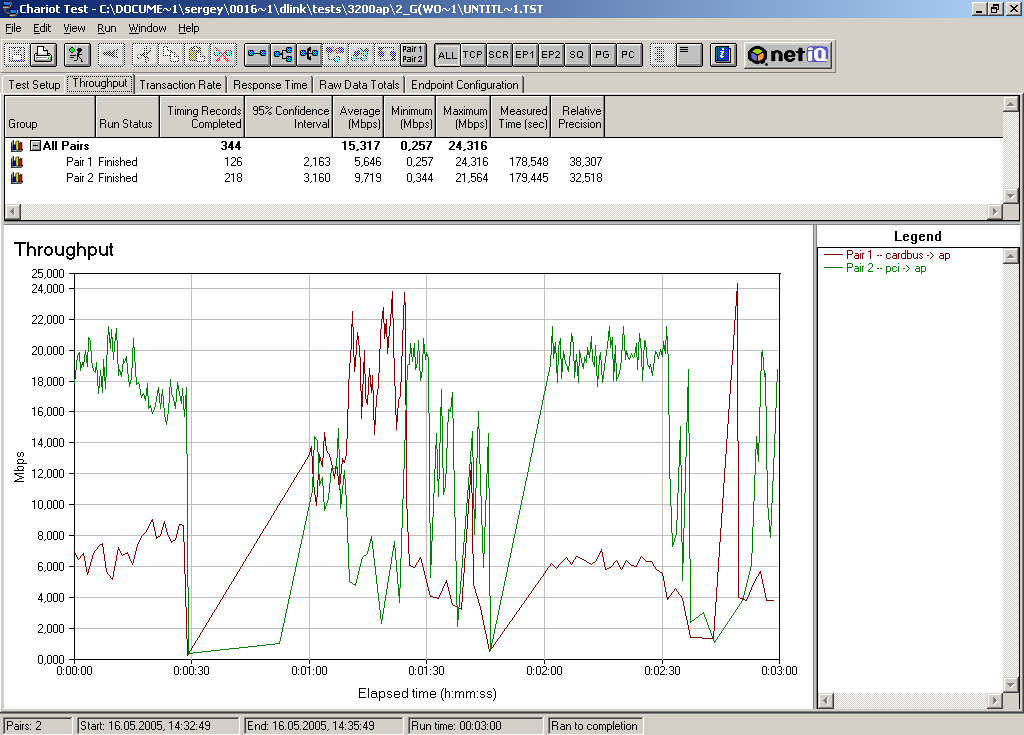Toggle the SCR script filter button
This screenshot has height=735, width=1024.
(498, 55)
